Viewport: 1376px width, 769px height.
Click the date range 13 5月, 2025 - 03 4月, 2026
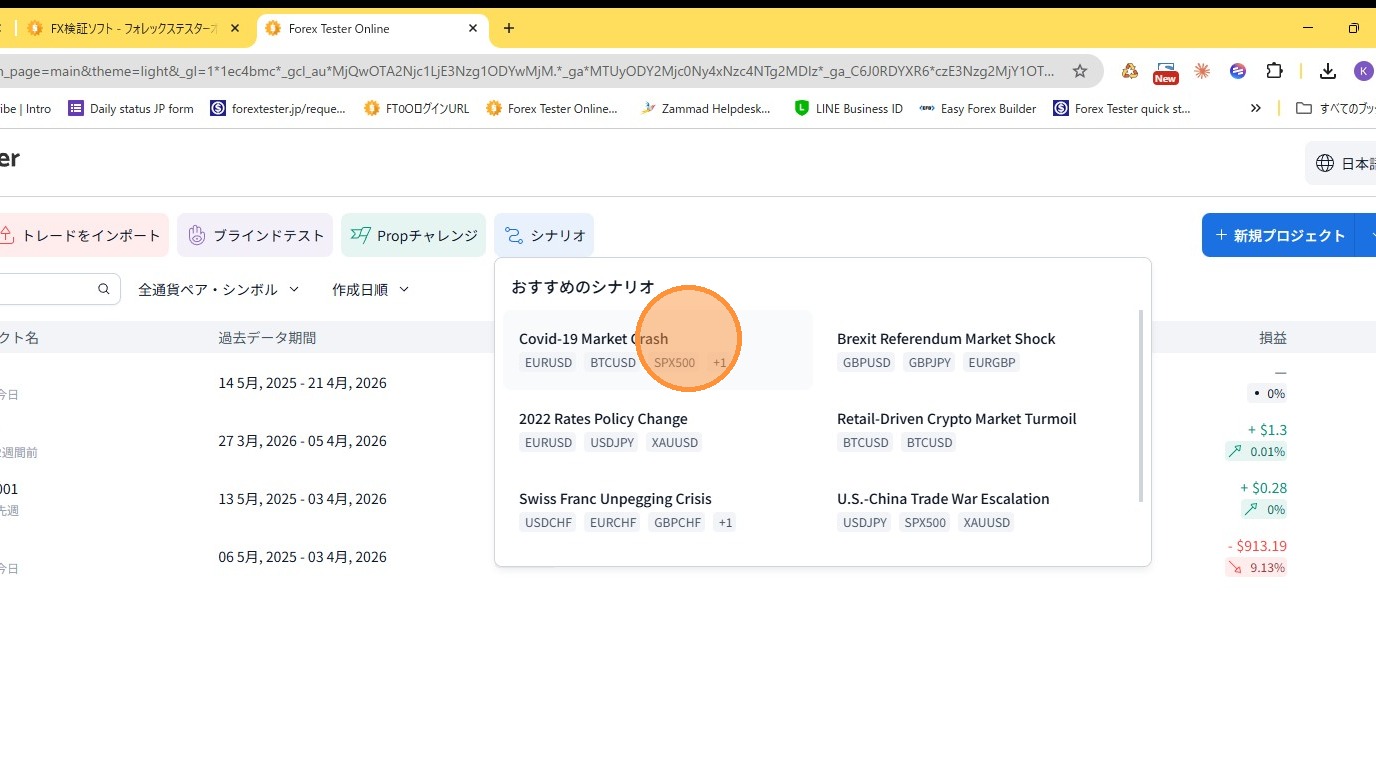pyautogui.click(x=302, y=499)
